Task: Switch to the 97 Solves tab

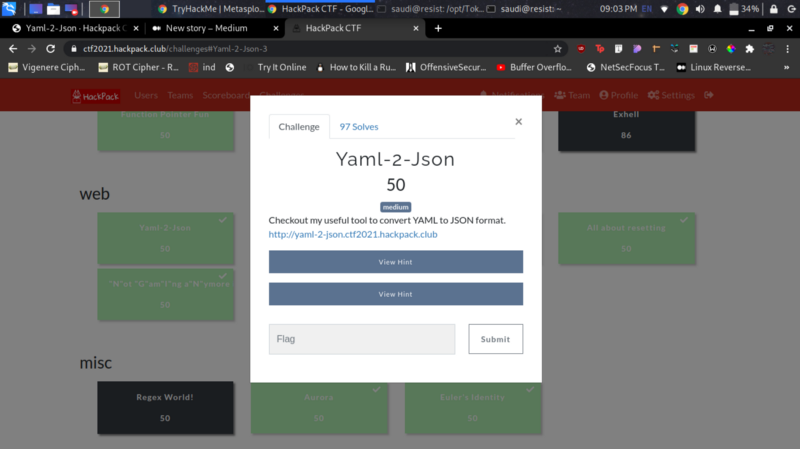Action: [359, 127]
